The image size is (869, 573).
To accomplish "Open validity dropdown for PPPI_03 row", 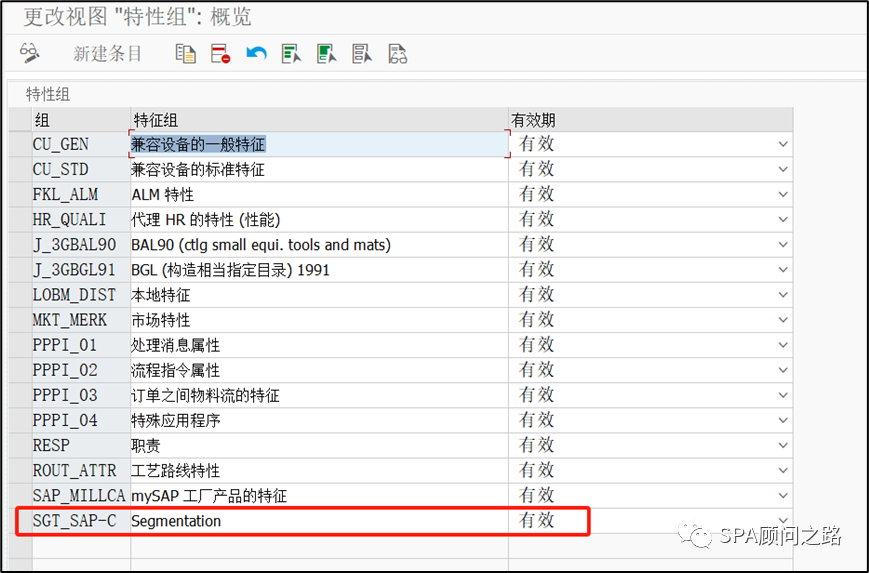I will click(x=783, y=395).
